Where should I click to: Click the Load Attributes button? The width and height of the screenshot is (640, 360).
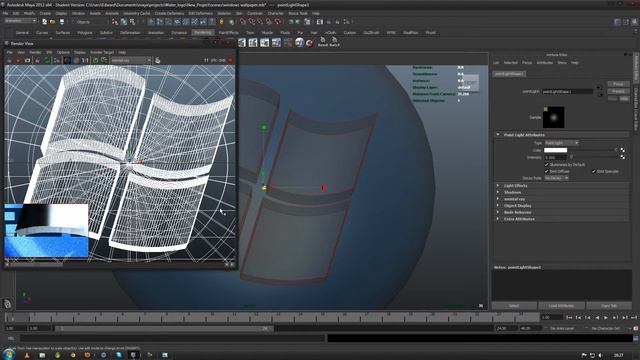561,306
